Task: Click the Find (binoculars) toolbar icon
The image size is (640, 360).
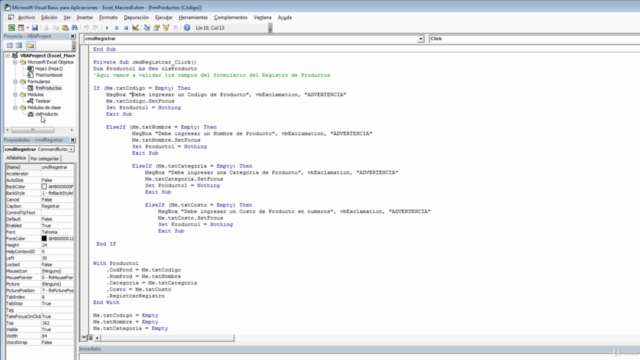Action: (75, 28)
